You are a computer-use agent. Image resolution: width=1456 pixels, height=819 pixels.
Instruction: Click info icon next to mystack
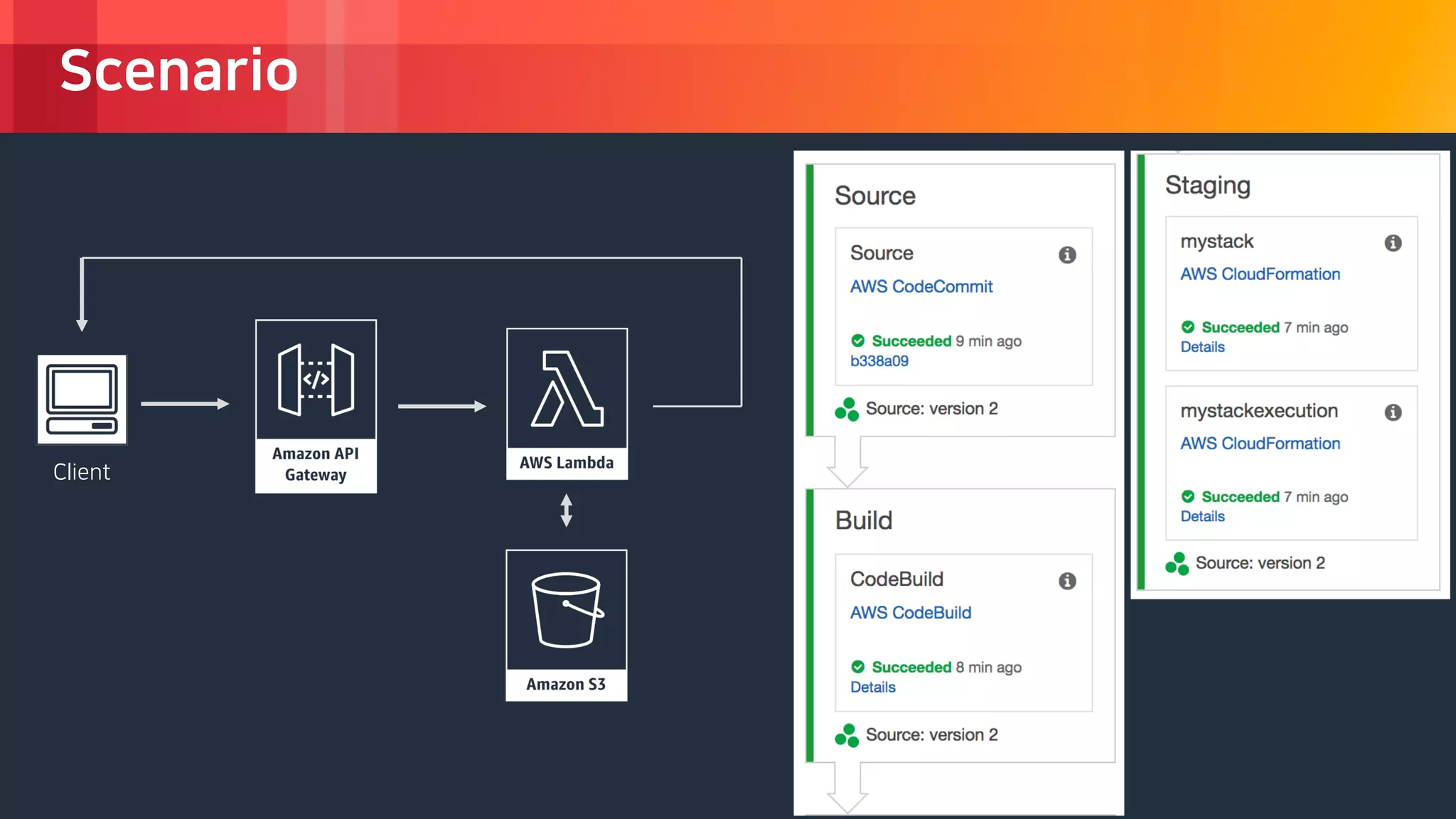(1393, 243)
